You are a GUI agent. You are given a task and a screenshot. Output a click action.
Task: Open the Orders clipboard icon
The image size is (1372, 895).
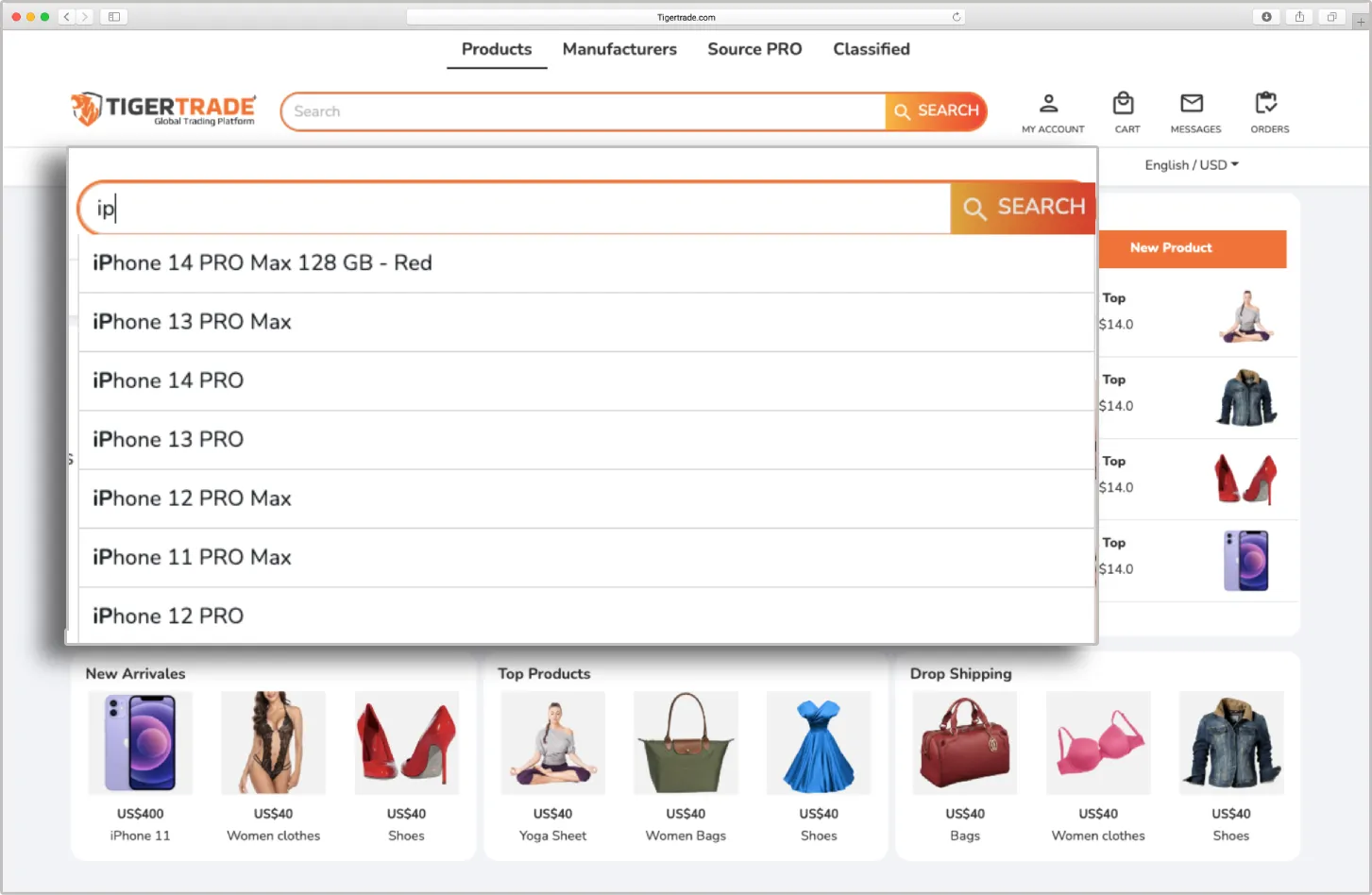(x=1265, y=103)
